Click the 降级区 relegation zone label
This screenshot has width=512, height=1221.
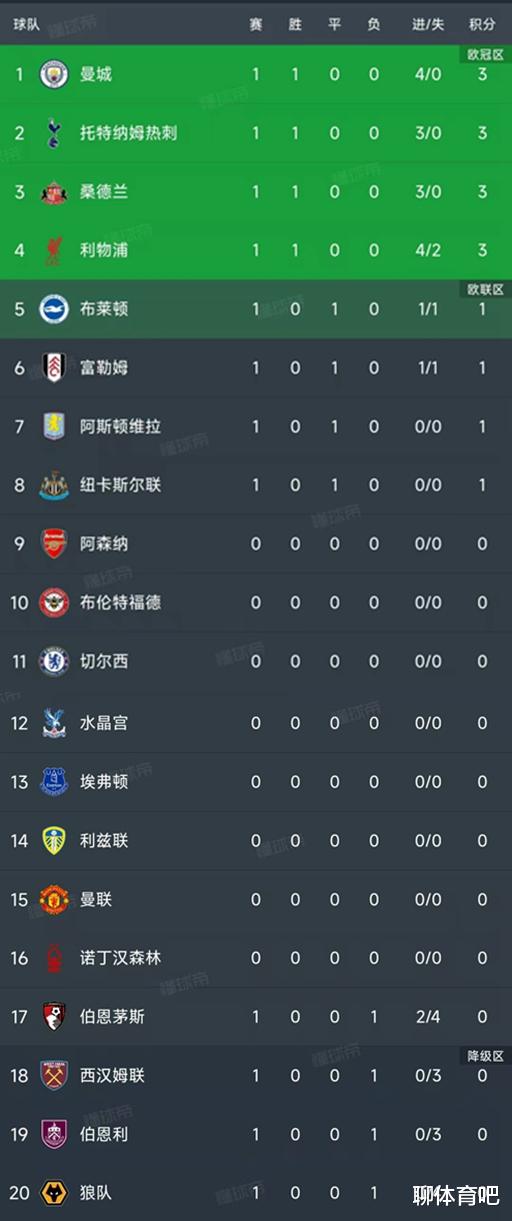(485, 1055)
